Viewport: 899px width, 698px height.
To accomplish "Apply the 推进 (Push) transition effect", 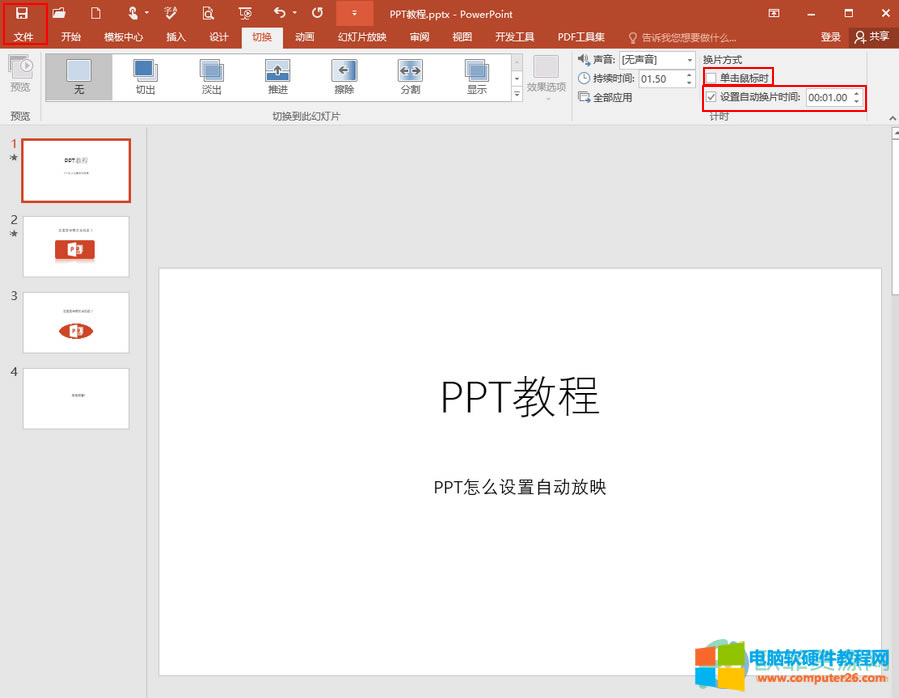I will (x=277, y=75).
